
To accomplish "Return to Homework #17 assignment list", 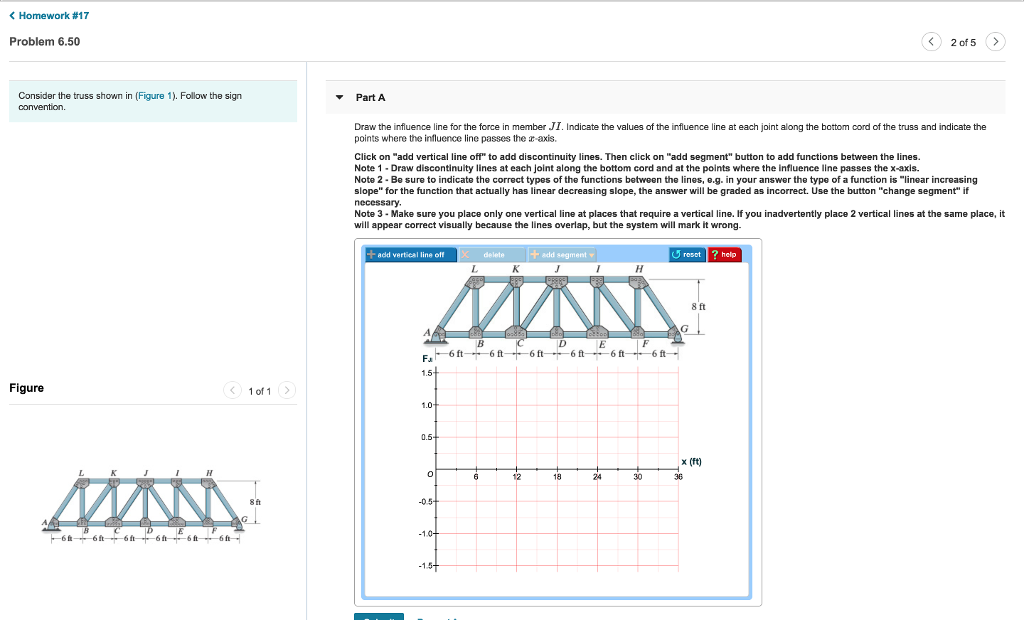I will pyautogui.click(x=52, y=15).
